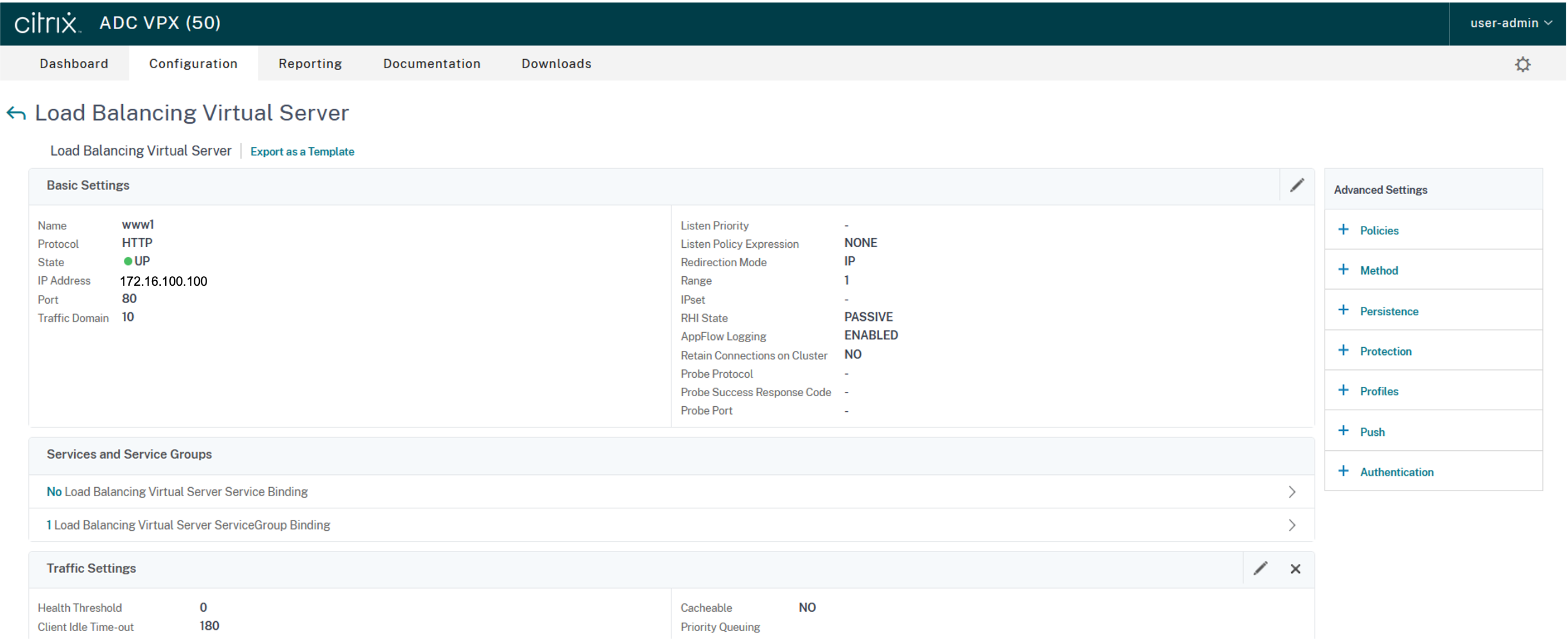Click the plus icon next to Persistence

[x=1344, y=310]
